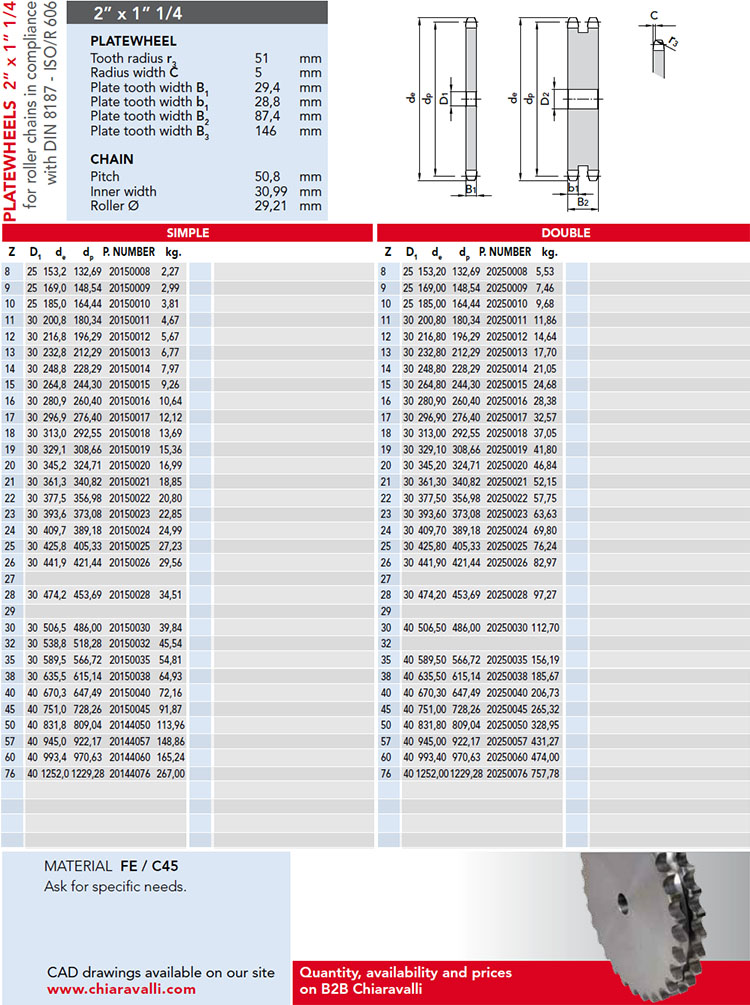Select Plate tooth width B1 value 29,4
Viewport: 750px width, 1005px height.
267,87
